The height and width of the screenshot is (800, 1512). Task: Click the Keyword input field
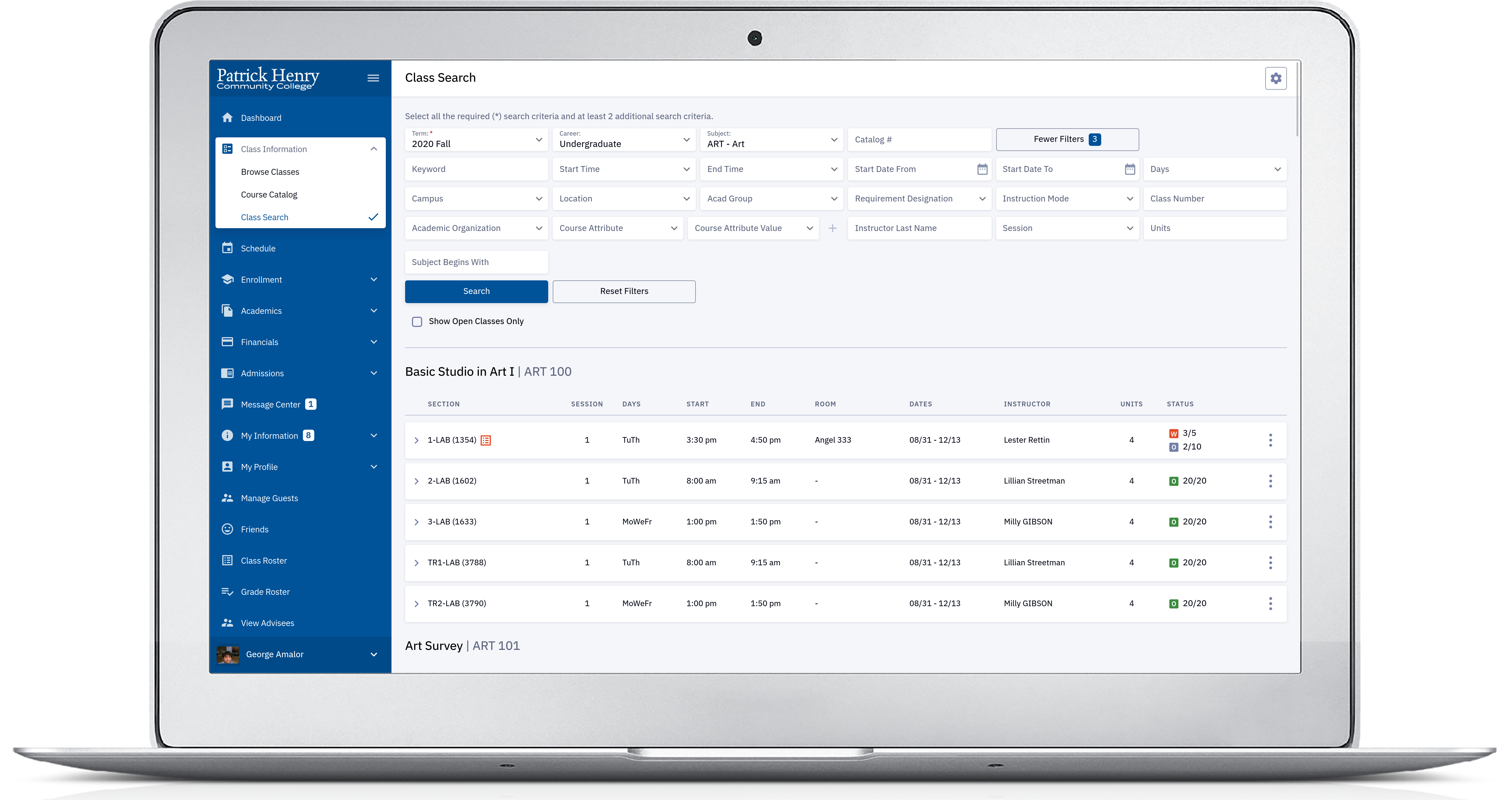pos(476,169)
